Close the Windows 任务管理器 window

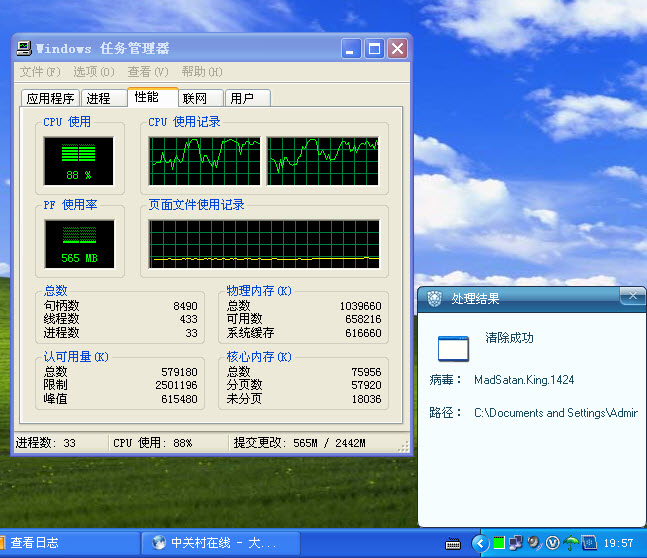(x=397, y=49)
